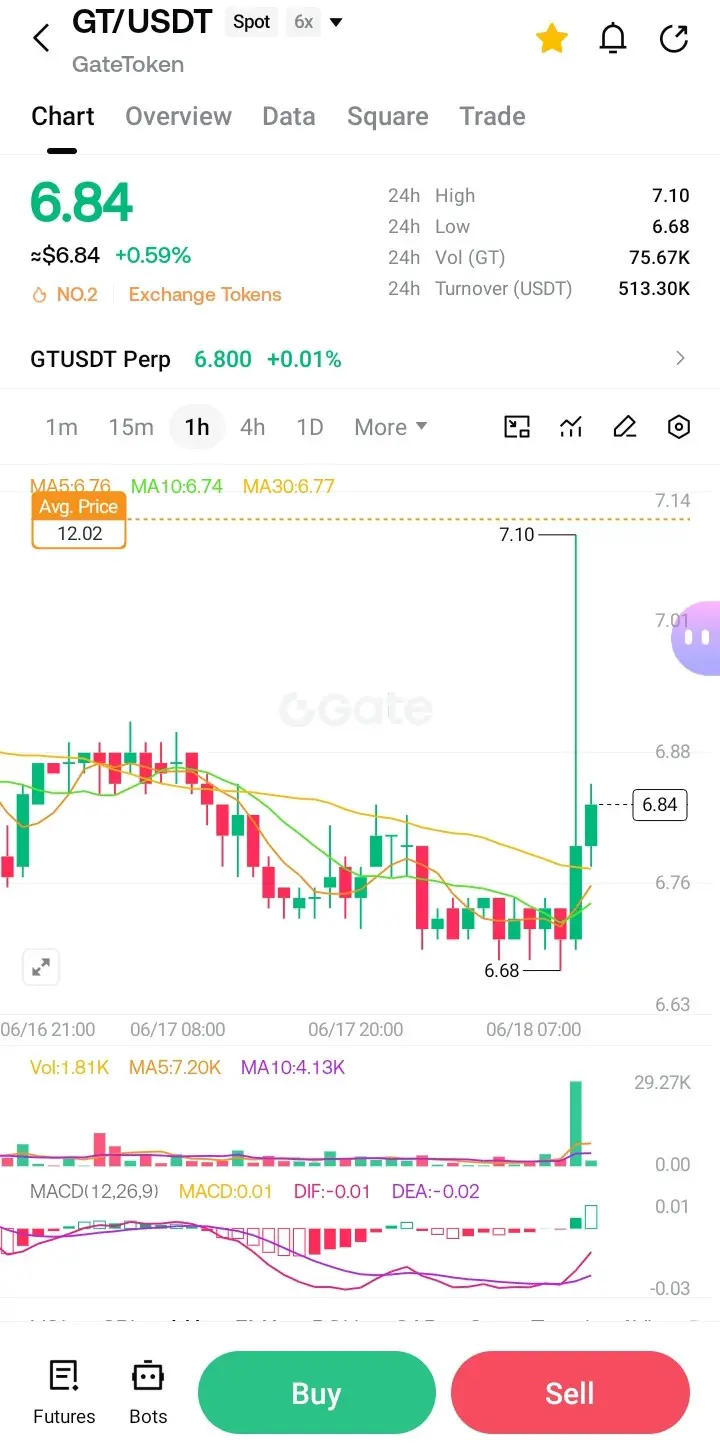Open Bots from bottom bar
This screenshot has height=1450, width=720.
[x=148, y=1392]
